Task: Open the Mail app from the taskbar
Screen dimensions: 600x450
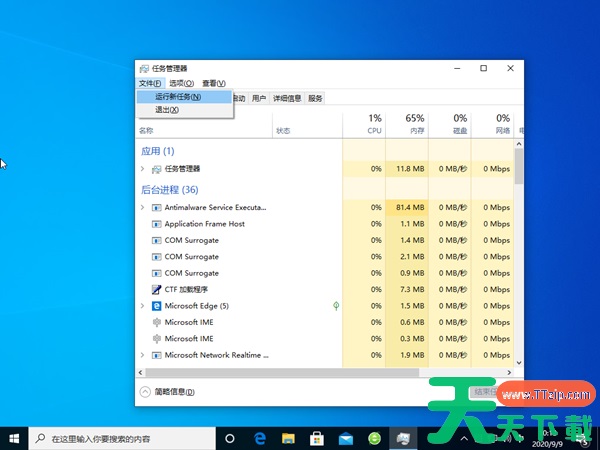Action: pyautogui.click(x=345, y=438)
